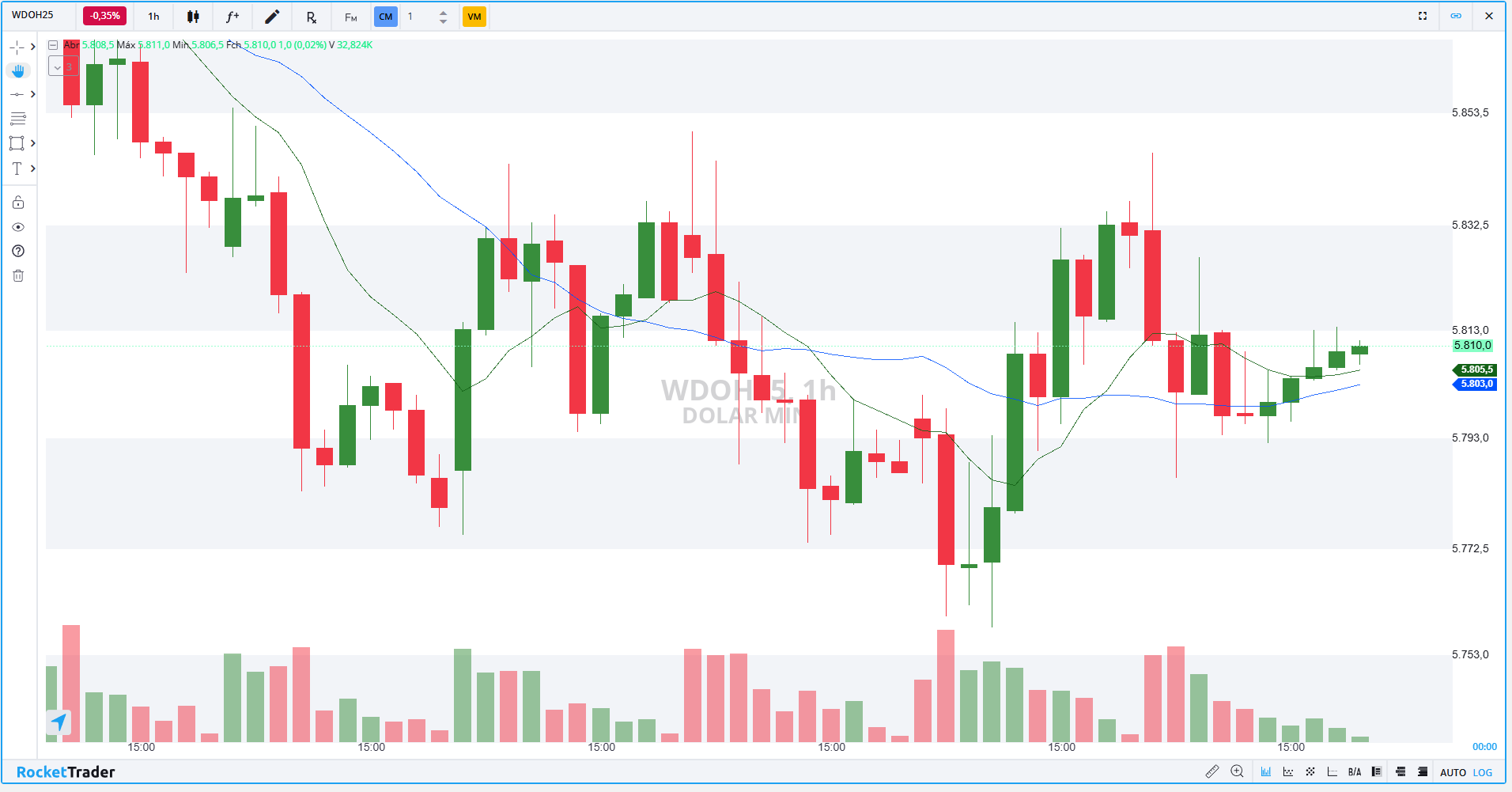
Task: Click the blue CM button
Action: (x=386, y=17)
